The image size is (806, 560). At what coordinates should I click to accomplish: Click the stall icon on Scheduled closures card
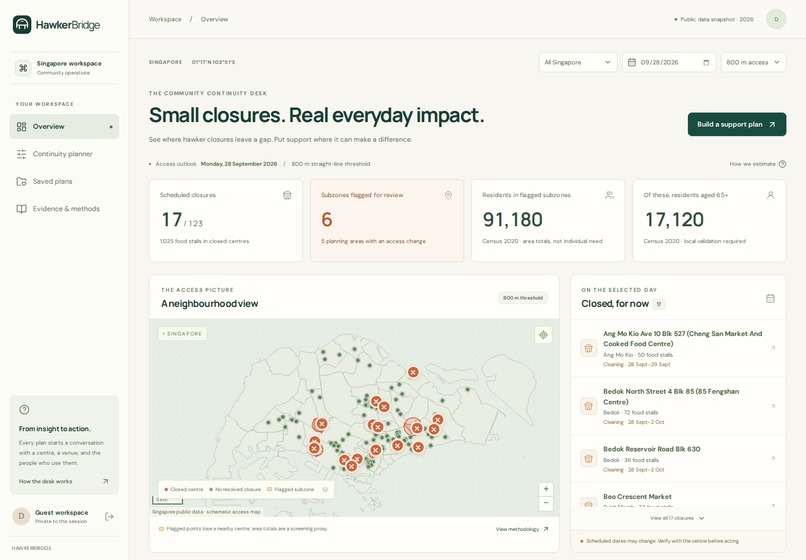287,195
